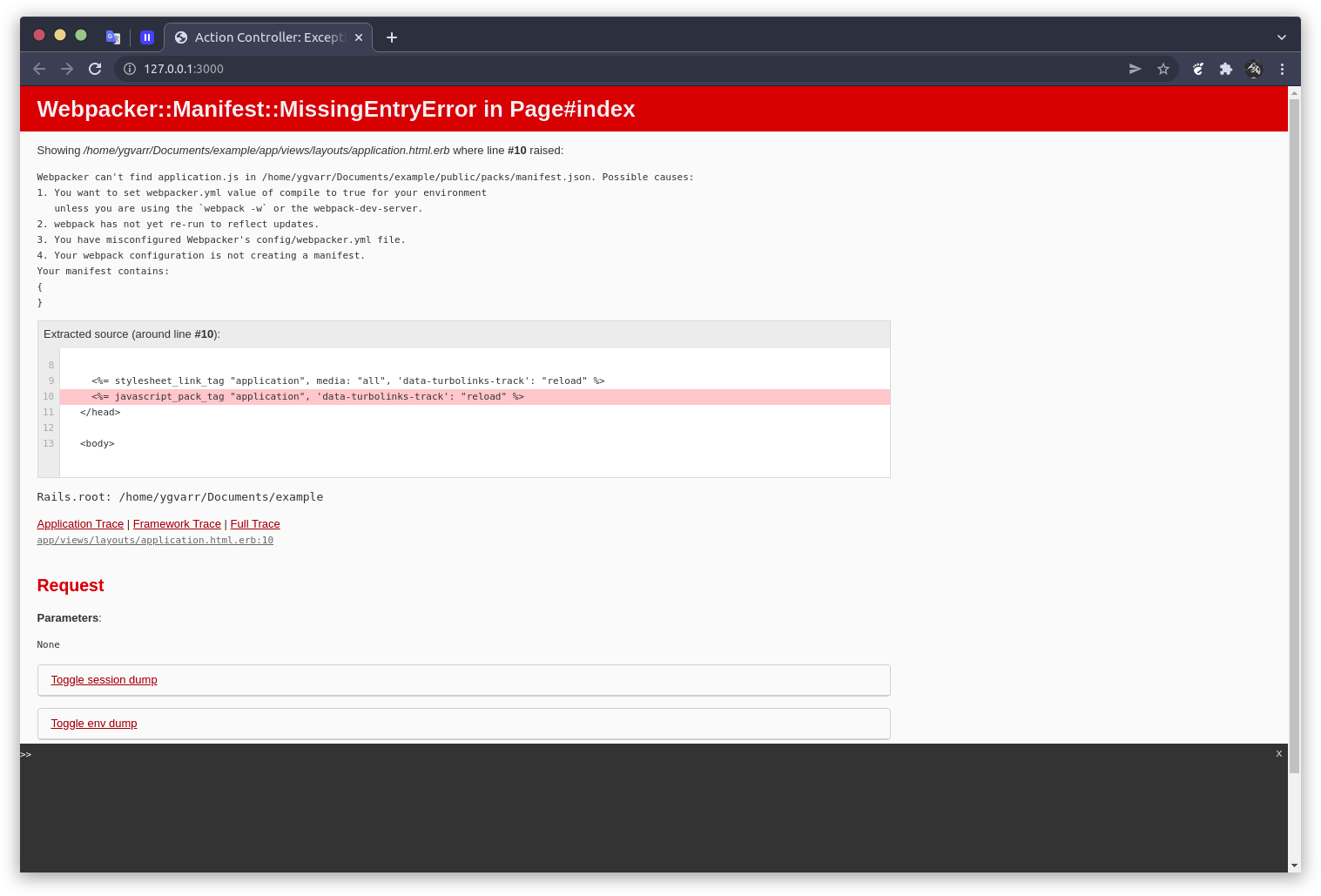Open the Chrome three-dot menu

click(x=1282, y=69)
